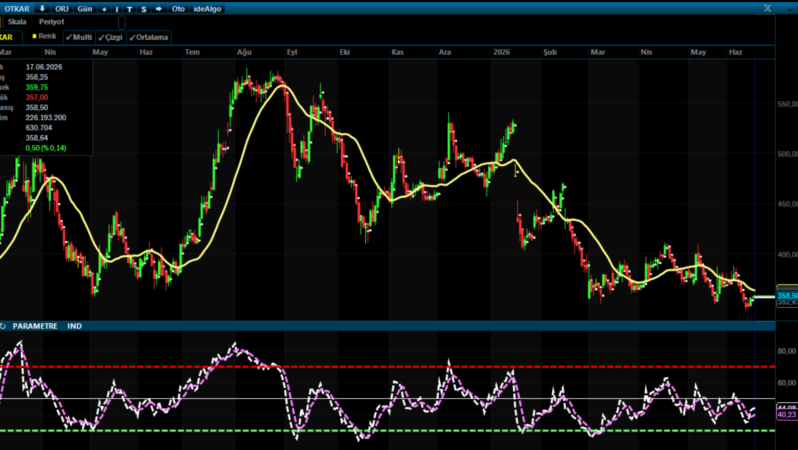
Task: Click the volume value 226.193.200
Action: [x=46, y=118]
